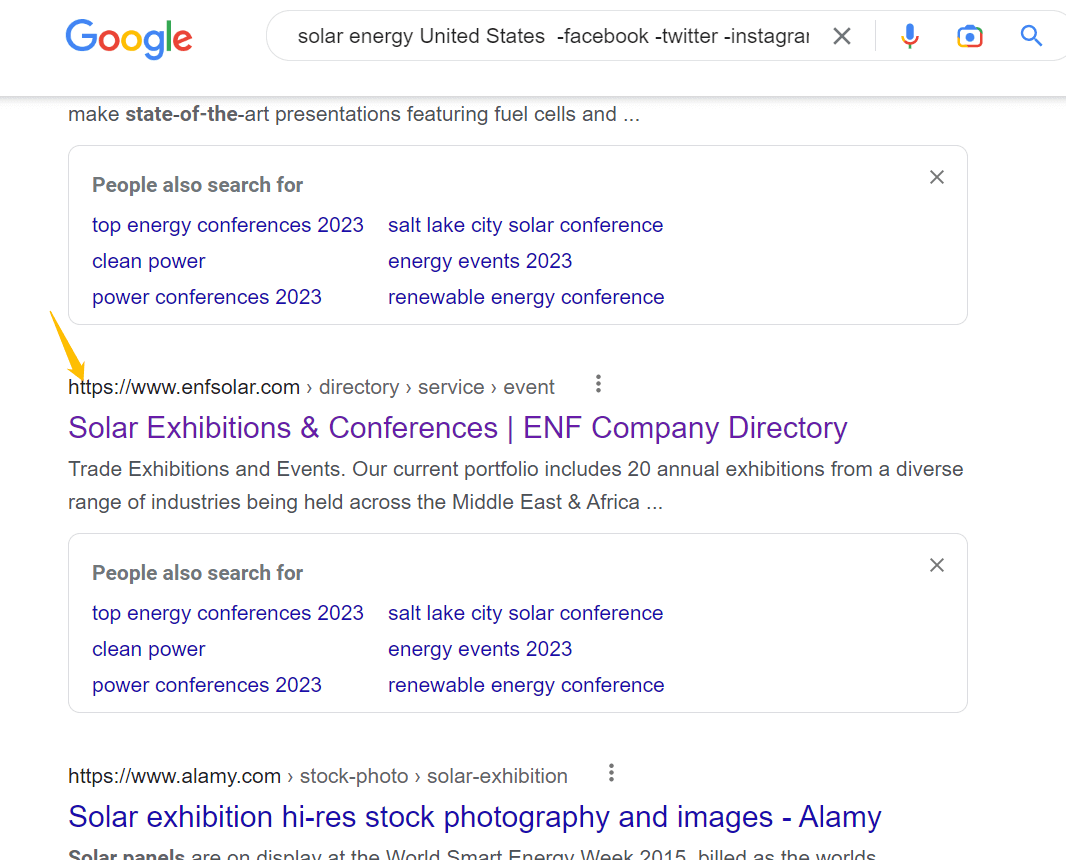Search 'top energy conferences 2023' in lower box
This screenshot has height=860, width=1066.
pyautogui.click(x=228, y=613)
